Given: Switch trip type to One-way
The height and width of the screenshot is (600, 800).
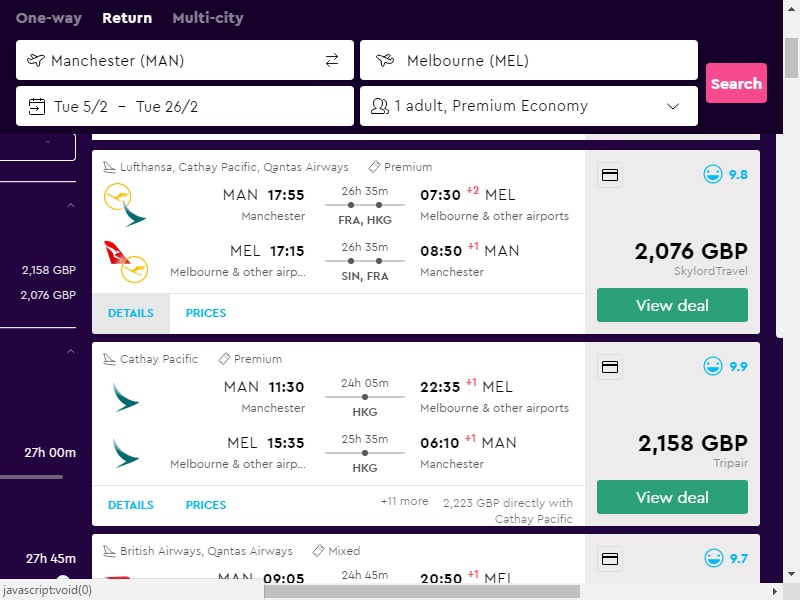Looking at the screenshot, I should 49,18.
